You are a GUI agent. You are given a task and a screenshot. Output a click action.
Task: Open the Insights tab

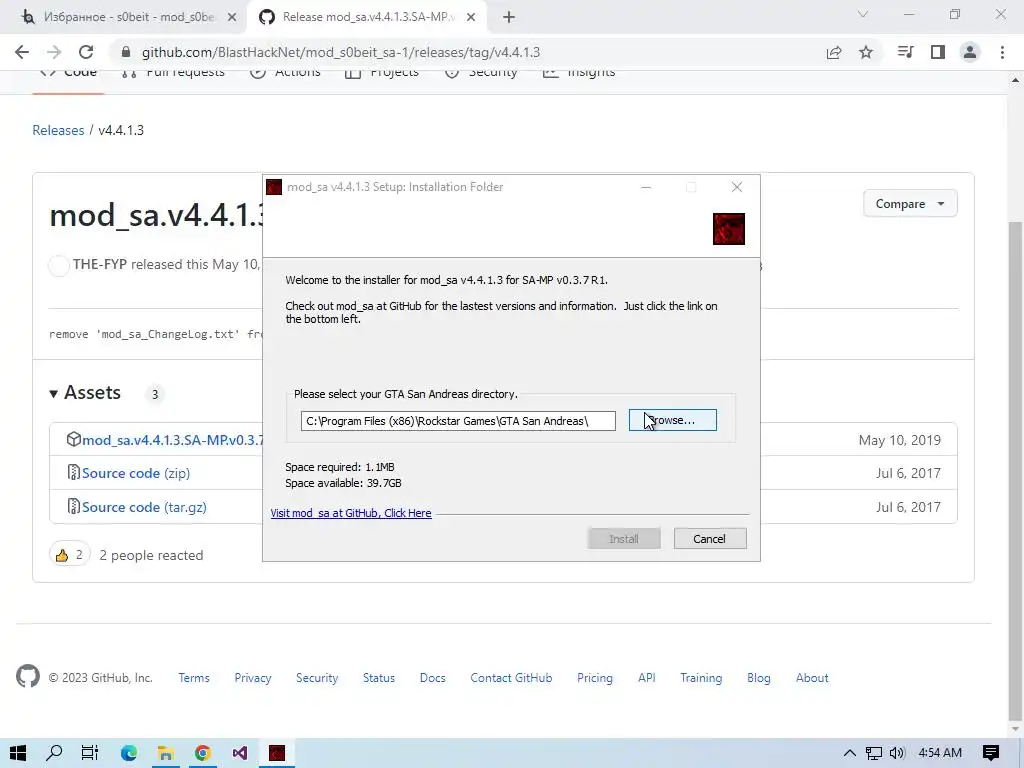[x=579, y=72]
